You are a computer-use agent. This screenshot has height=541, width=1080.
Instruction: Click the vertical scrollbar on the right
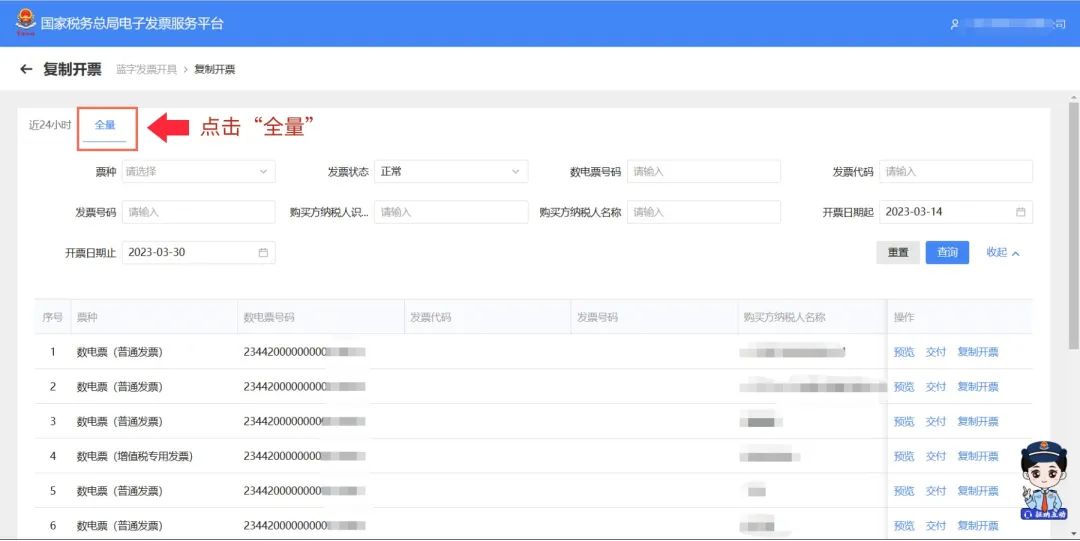pyautogui.click(x=1073, y=225)
